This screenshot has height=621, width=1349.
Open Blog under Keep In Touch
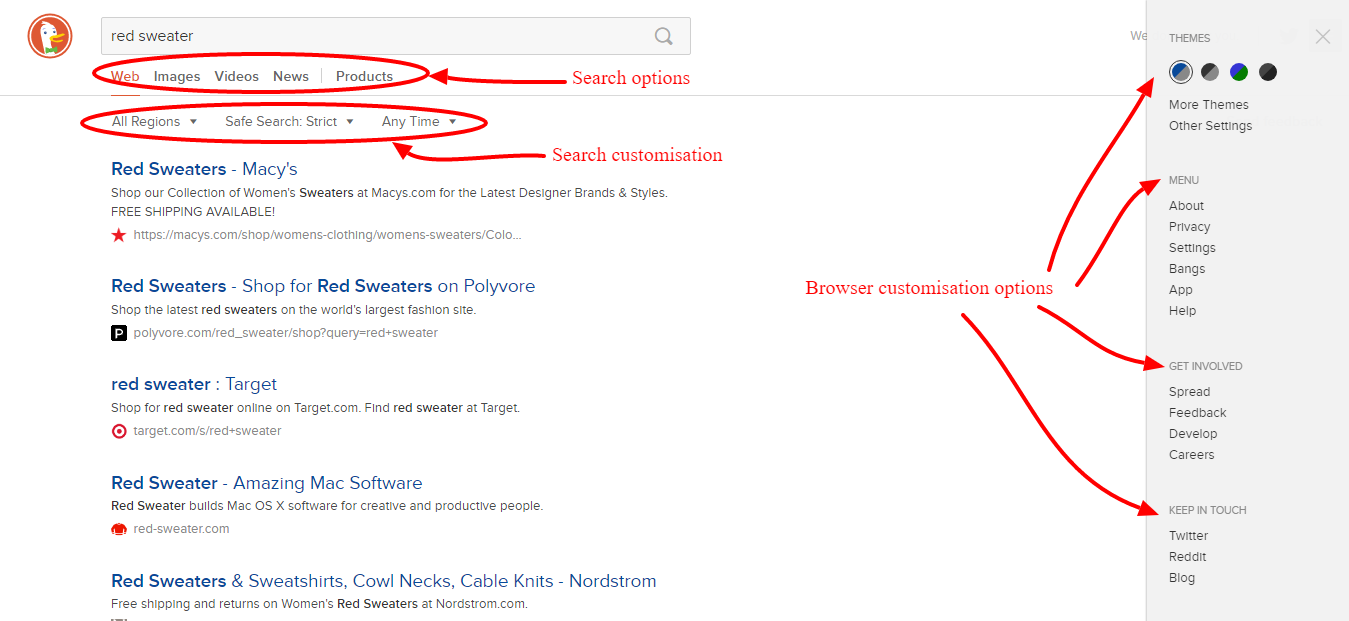(x=1182, y=578)
